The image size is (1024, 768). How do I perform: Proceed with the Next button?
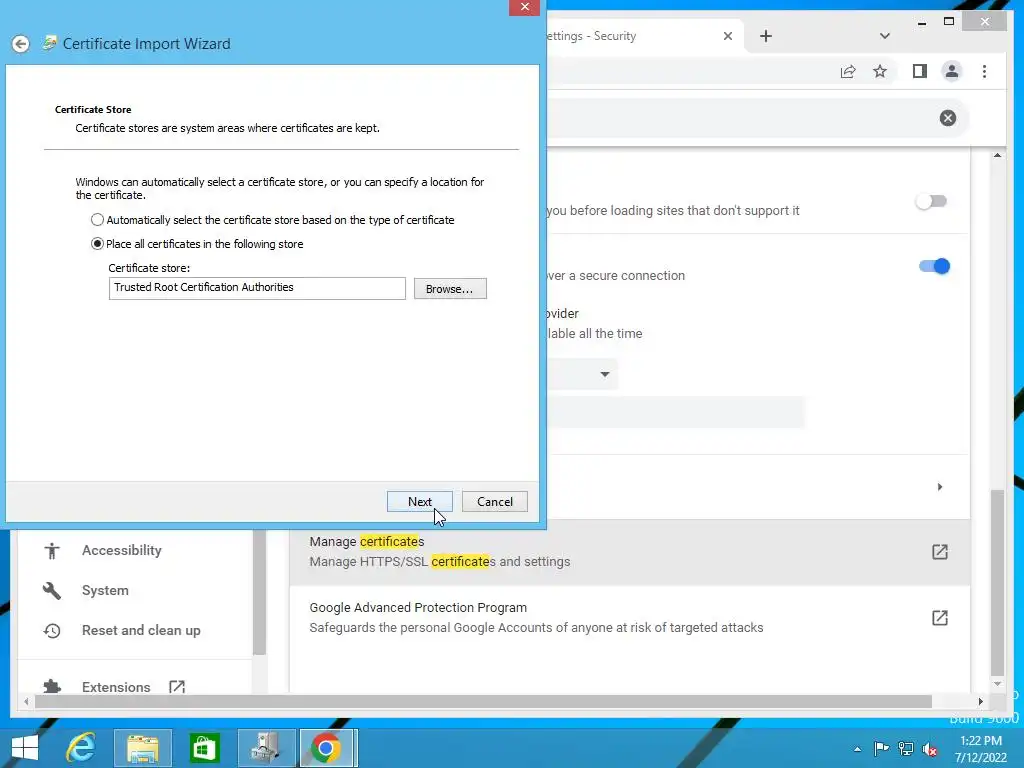[419, 502]
